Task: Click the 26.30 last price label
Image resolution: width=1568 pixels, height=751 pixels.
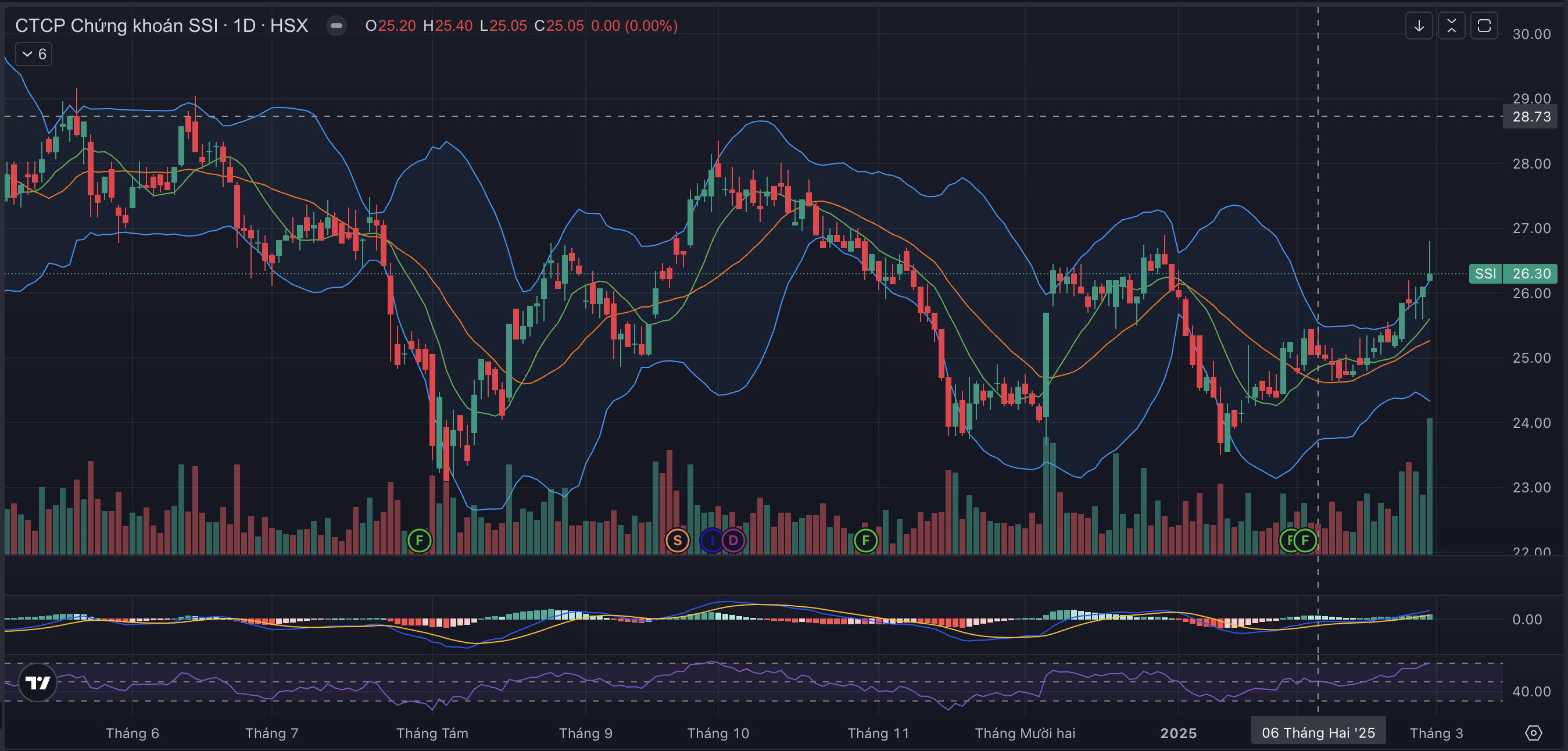Action: 1531,274
